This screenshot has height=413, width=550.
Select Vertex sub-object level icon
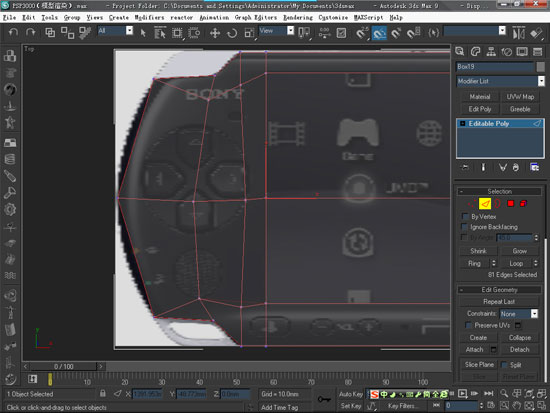pos(472,204)
